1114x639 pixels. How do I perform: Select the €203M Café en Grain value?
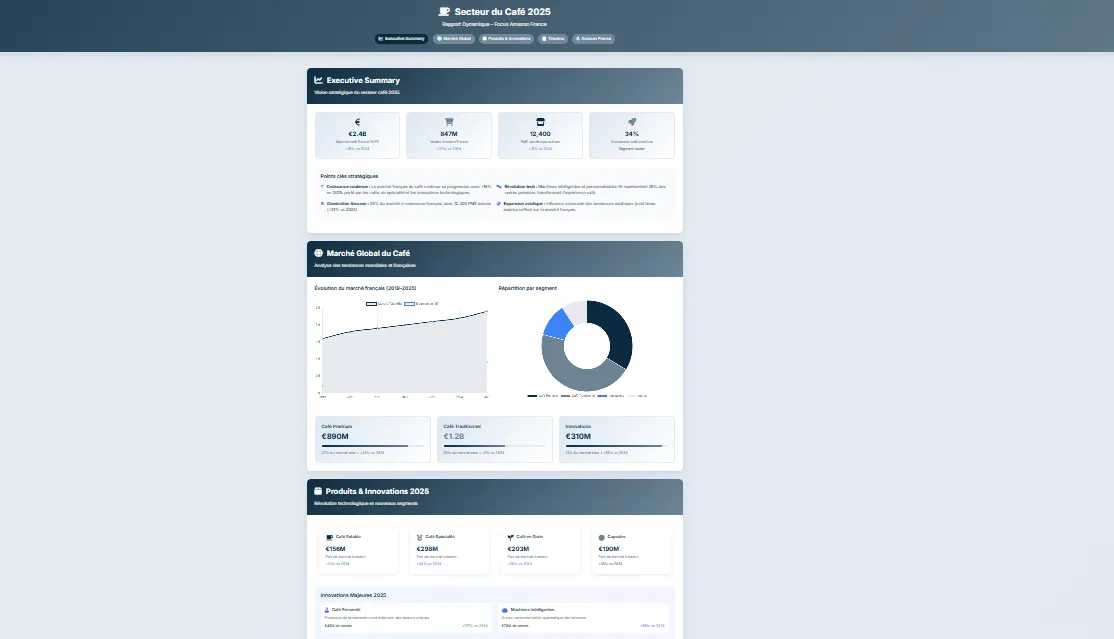(x=518, y=549)
